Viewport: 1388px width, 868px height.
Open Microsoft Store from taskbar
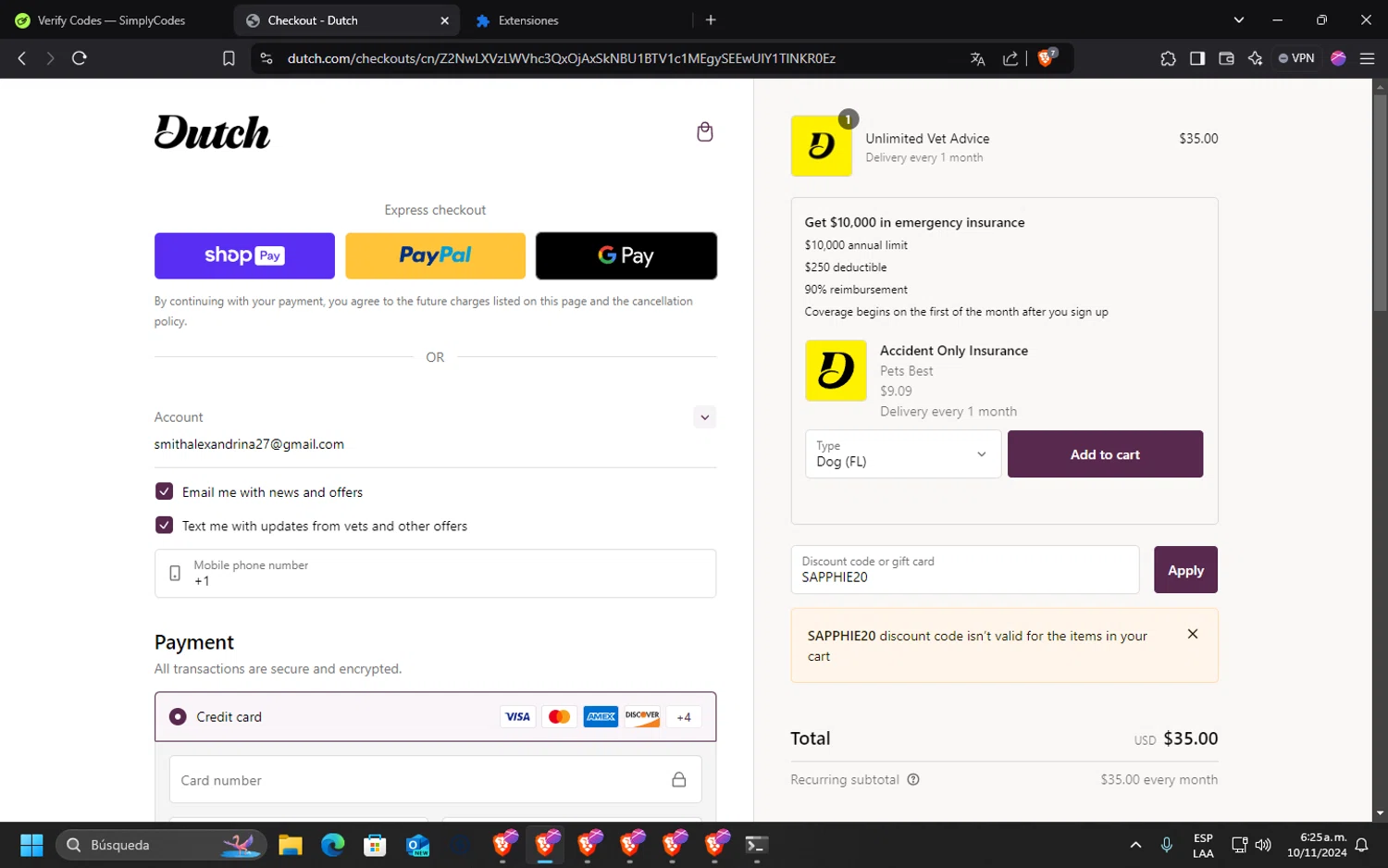pos(375,845)
